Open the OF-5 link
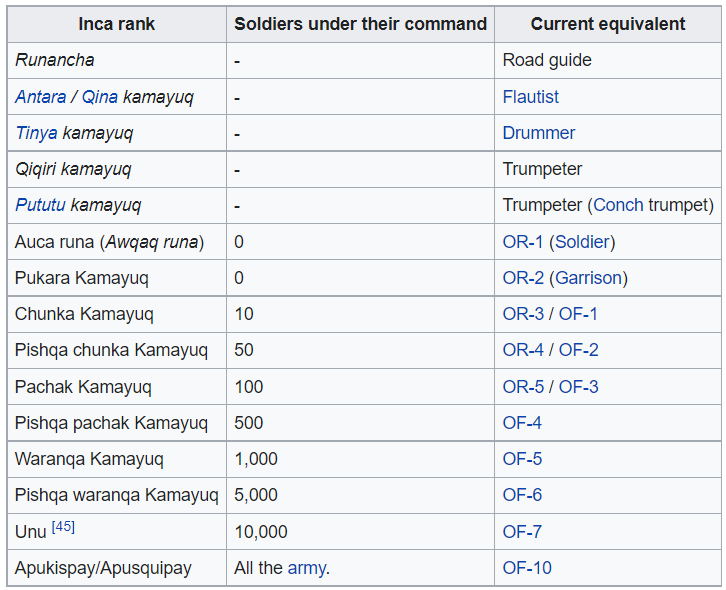 coord(522,459)
